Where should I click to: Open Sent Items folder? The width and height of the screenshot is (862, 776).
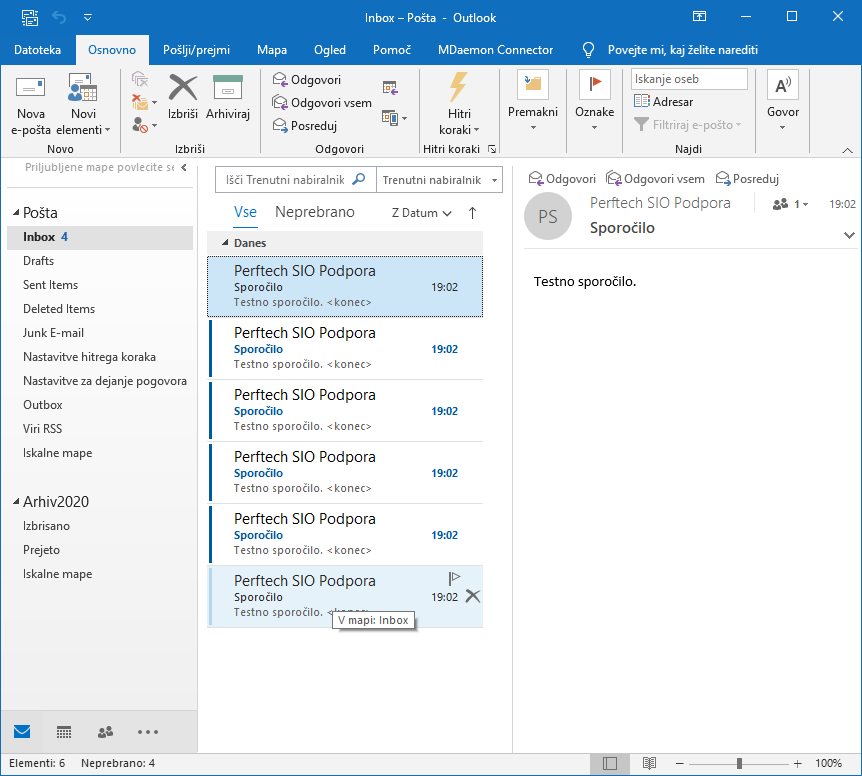[50, 285]
